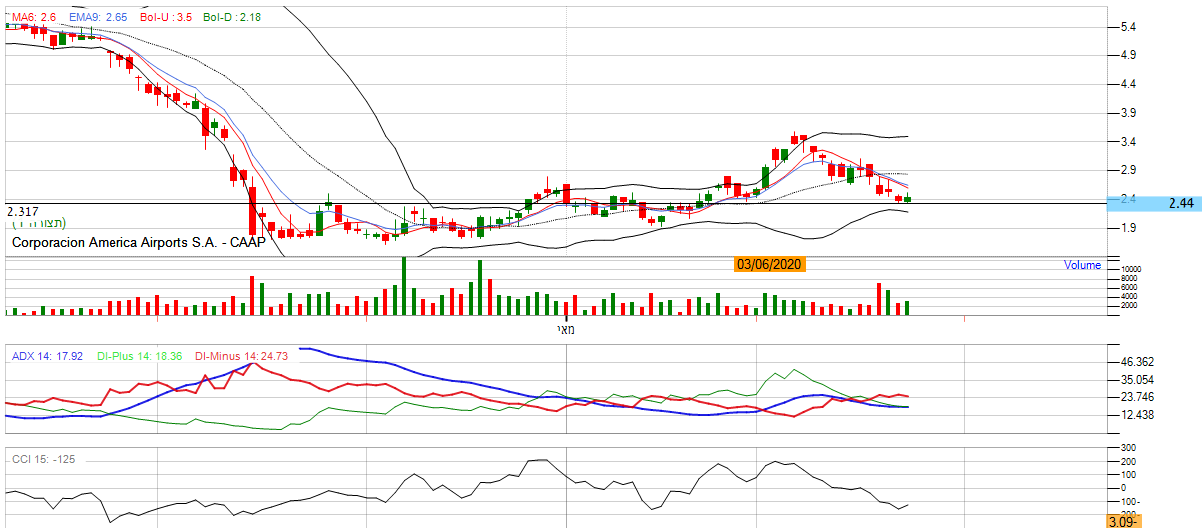Click the Hebrew month label on time axis

point(566,328)
